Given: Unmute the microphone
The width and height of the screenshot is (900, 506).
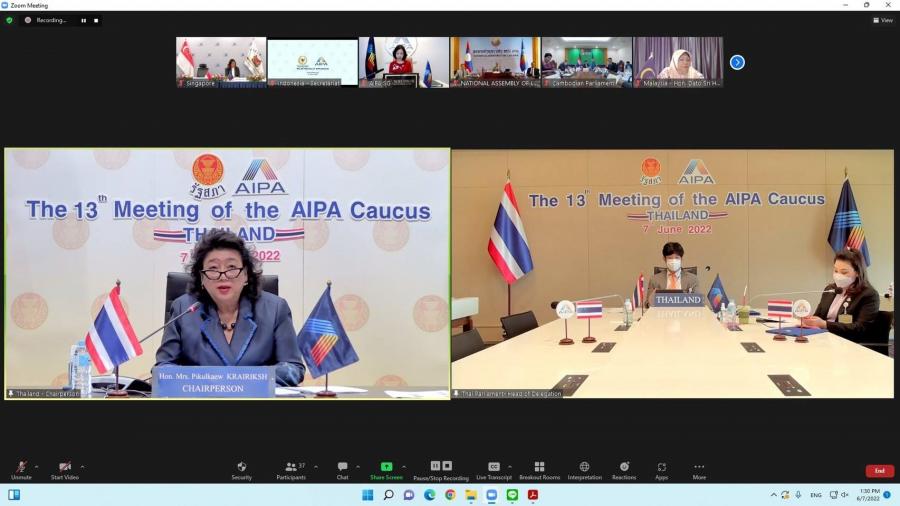Looking at the screenshot, I should pyautogui.click(x=21, y=468).
